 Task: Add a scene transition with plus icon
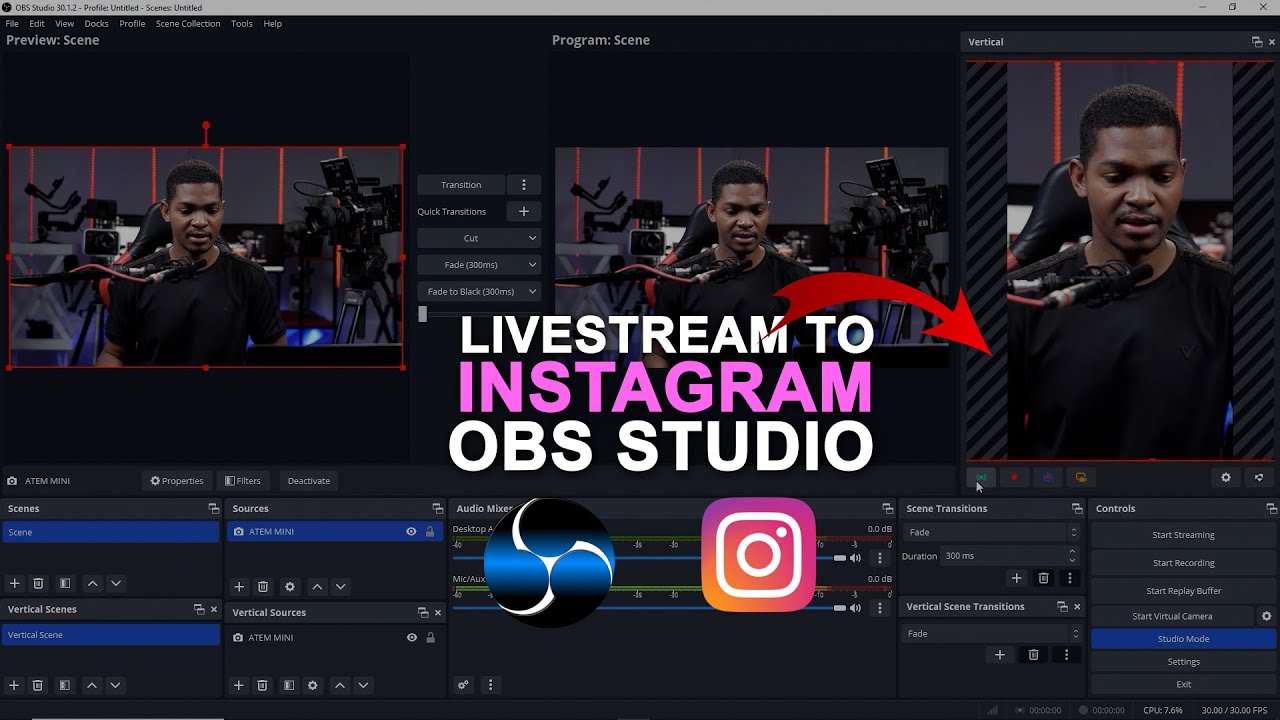point(1017,578)
